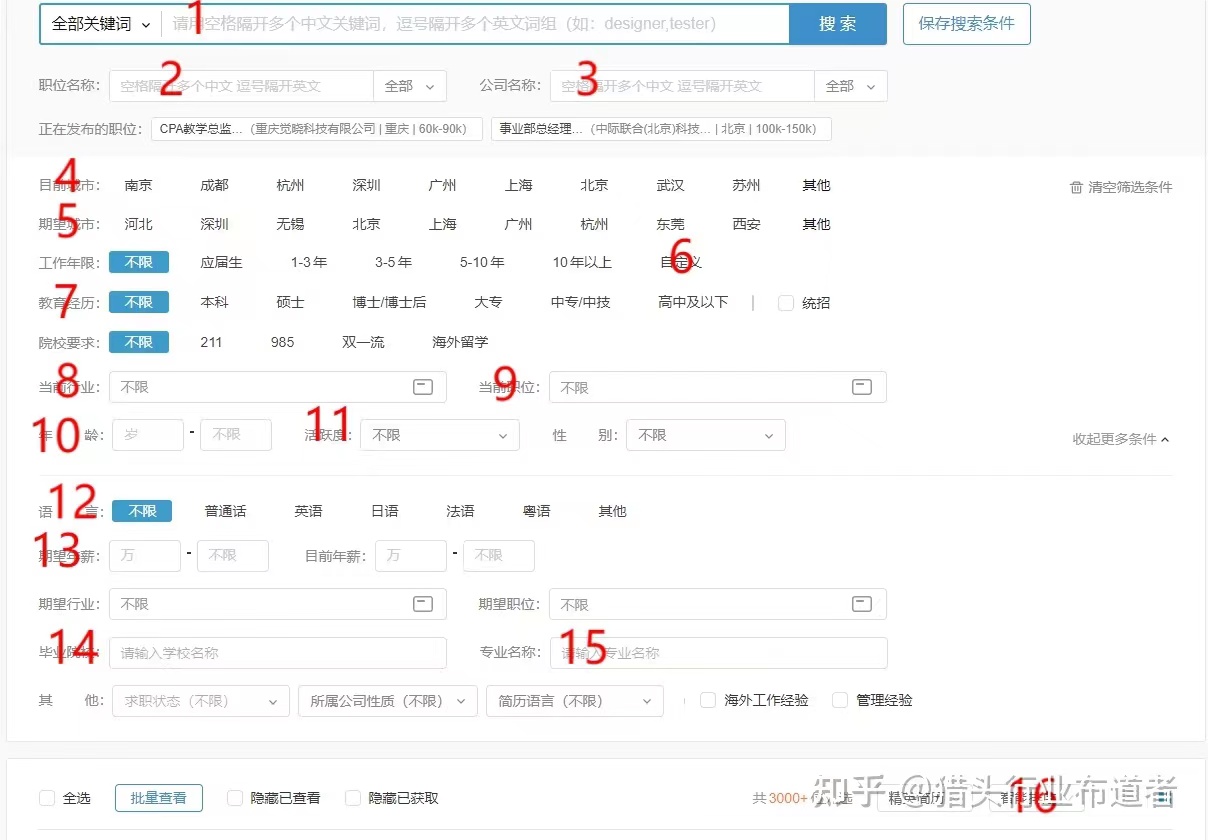
Task: Check the 统招 checkbox
Action: 786,303
